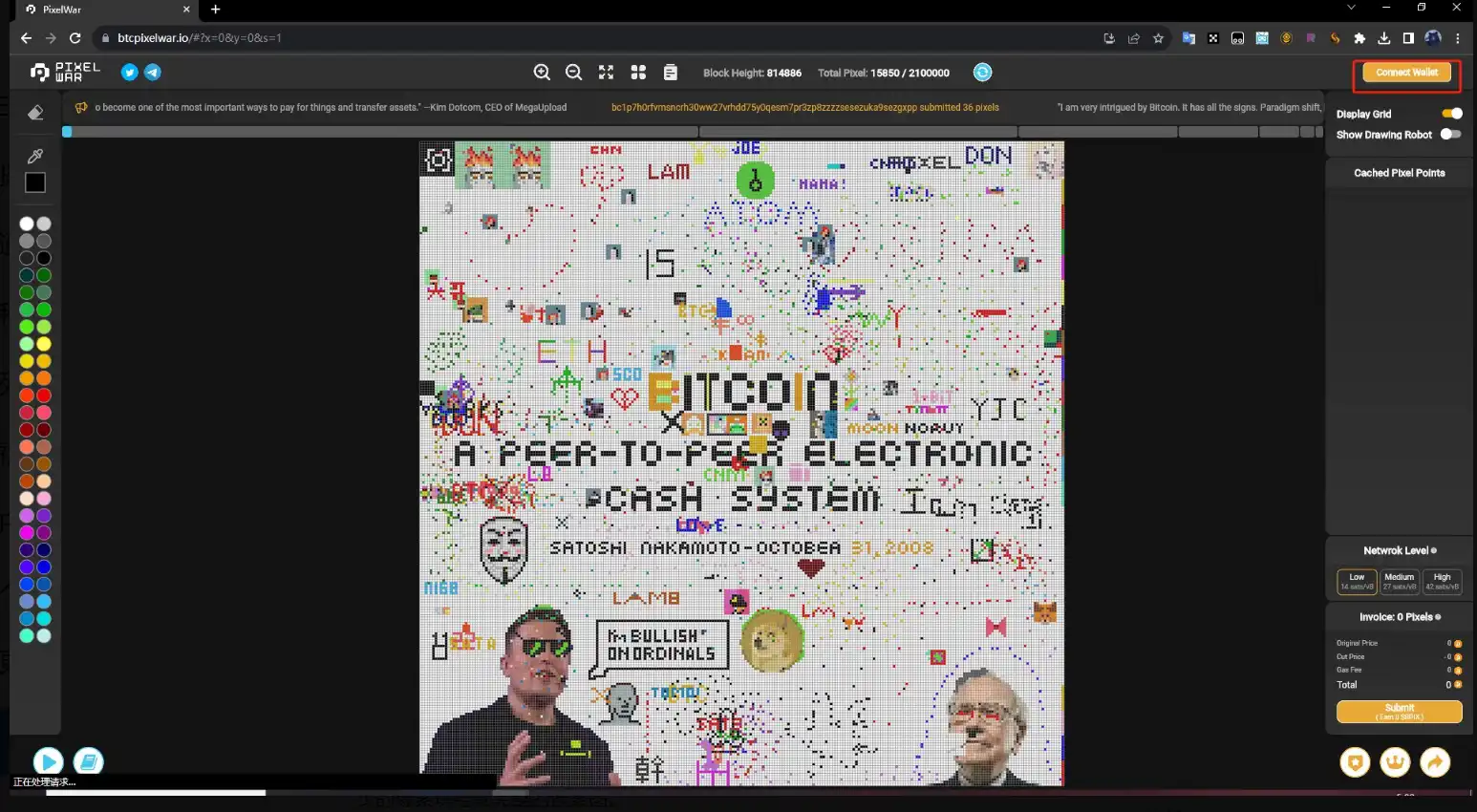Submit the pixel invoice
1477x812 pixels.
[1399, 712]
